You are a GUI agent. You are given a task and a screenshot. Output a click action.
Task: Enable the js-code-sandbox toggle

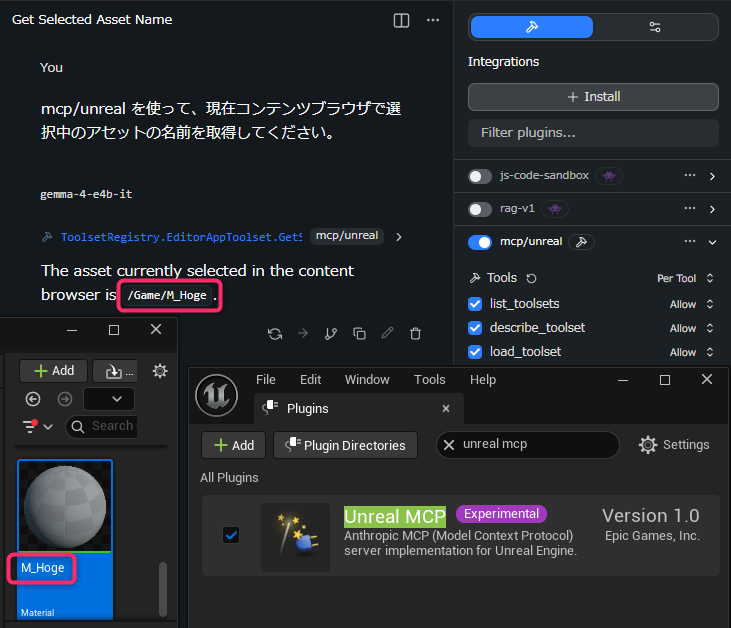(x=480, y=176)
